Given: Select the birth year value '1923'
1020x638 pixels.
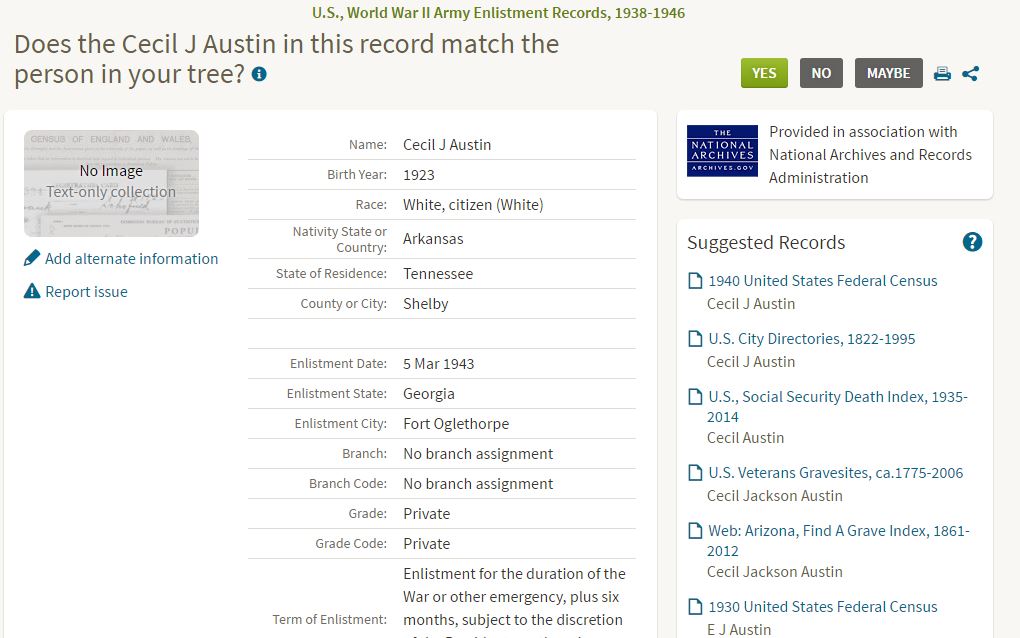Looking at the screenshot, I should click(419, 175).
